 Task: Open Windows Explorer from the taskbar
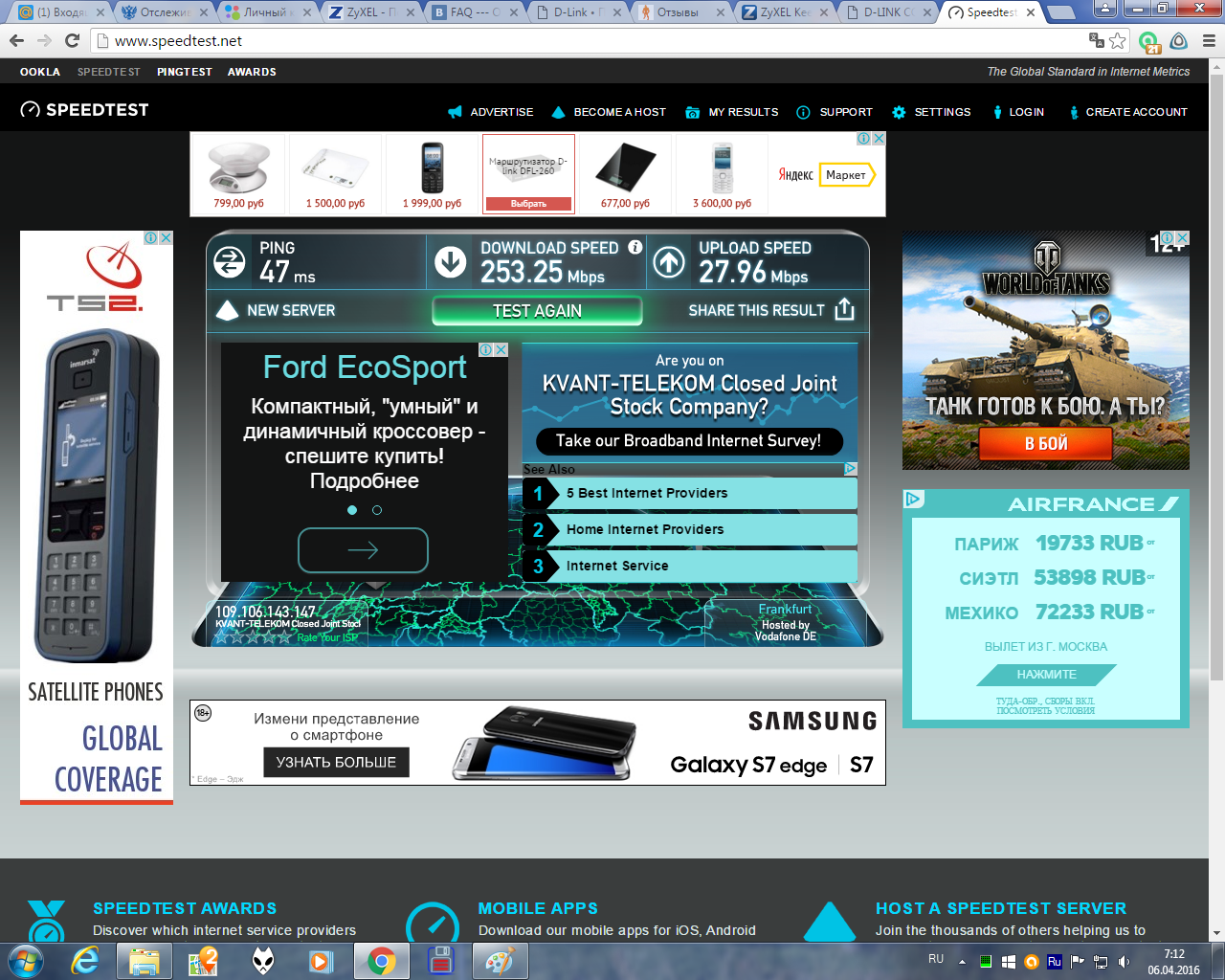[x=145, y=961]
